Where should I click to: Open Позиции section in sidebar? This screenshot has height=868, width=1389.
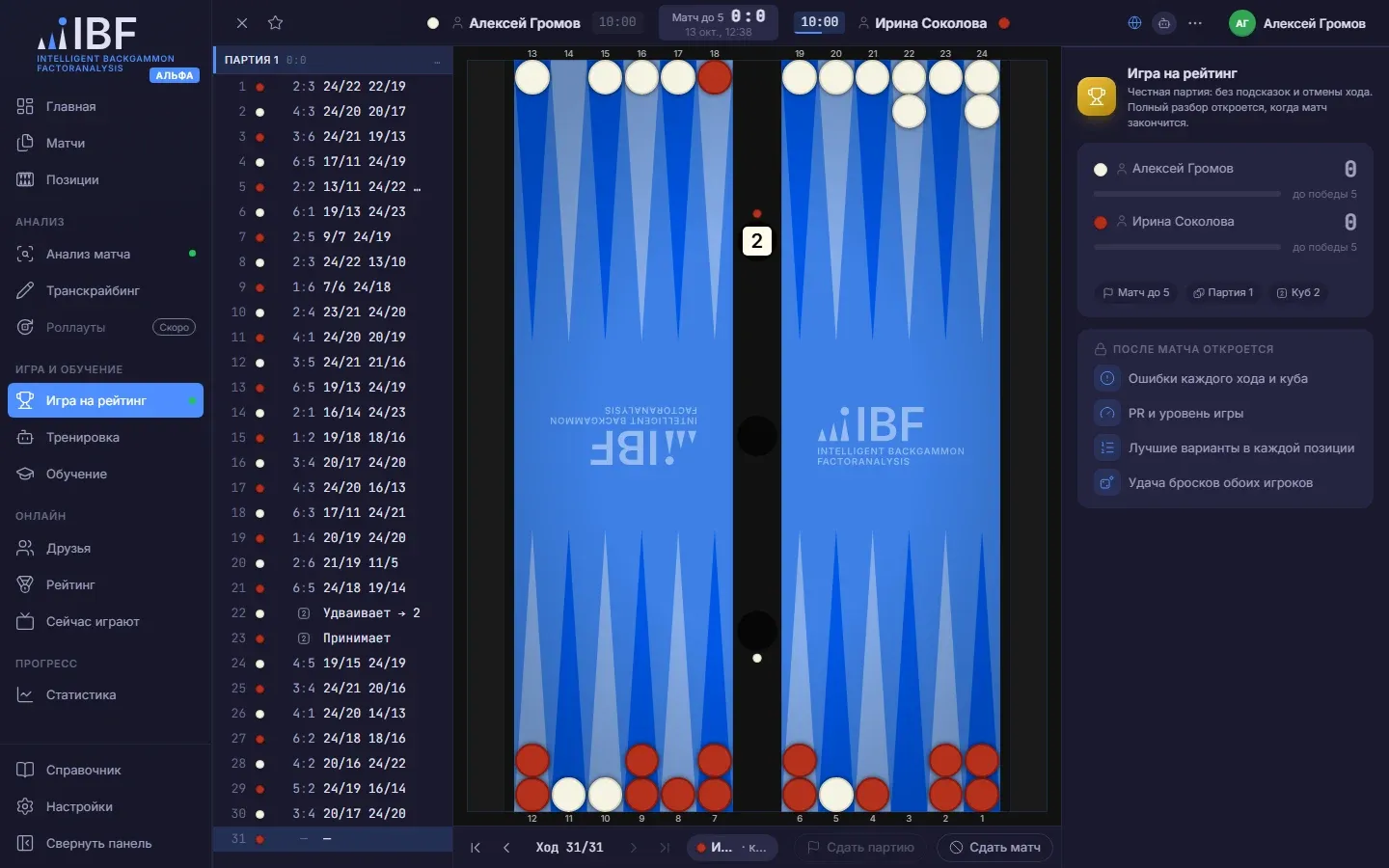tap(105, 179)
